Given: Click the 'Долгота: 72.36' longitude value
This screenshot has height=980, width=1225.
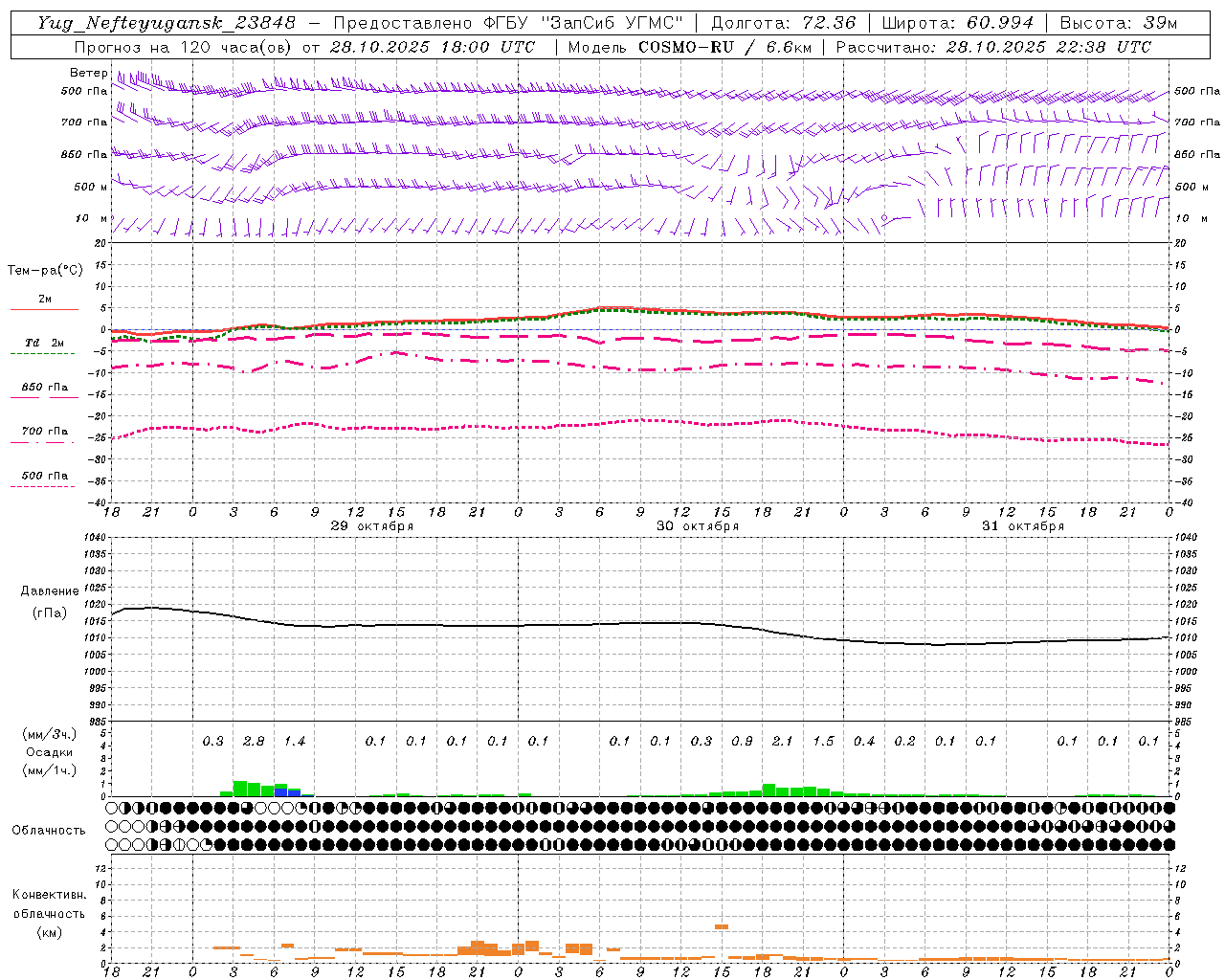Looking at the screenshot, I should [783, 23].
